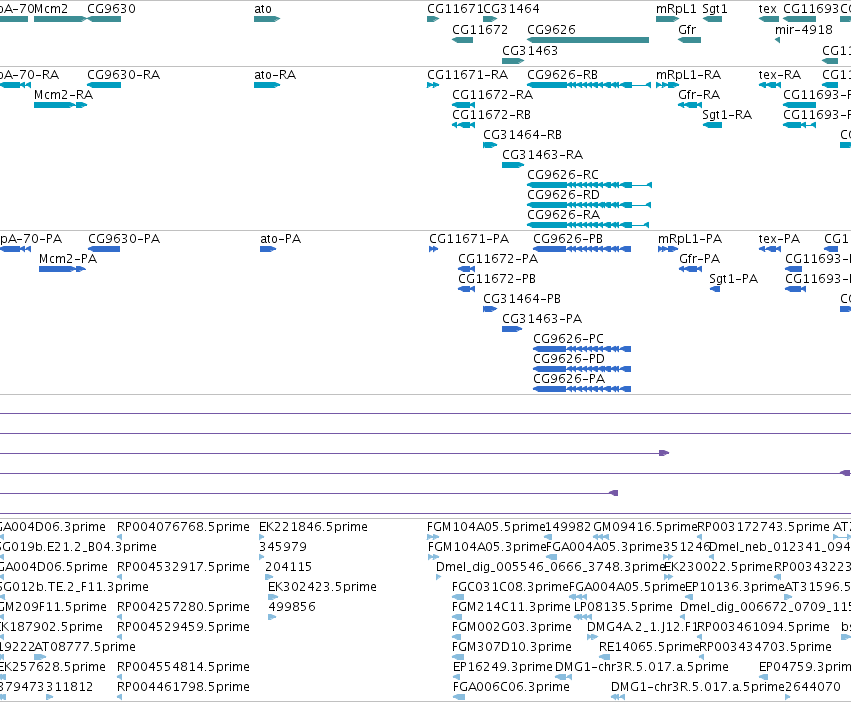Select the 'CG9626-PD' protein label
The image size is (851, 702).
[569, 359]
